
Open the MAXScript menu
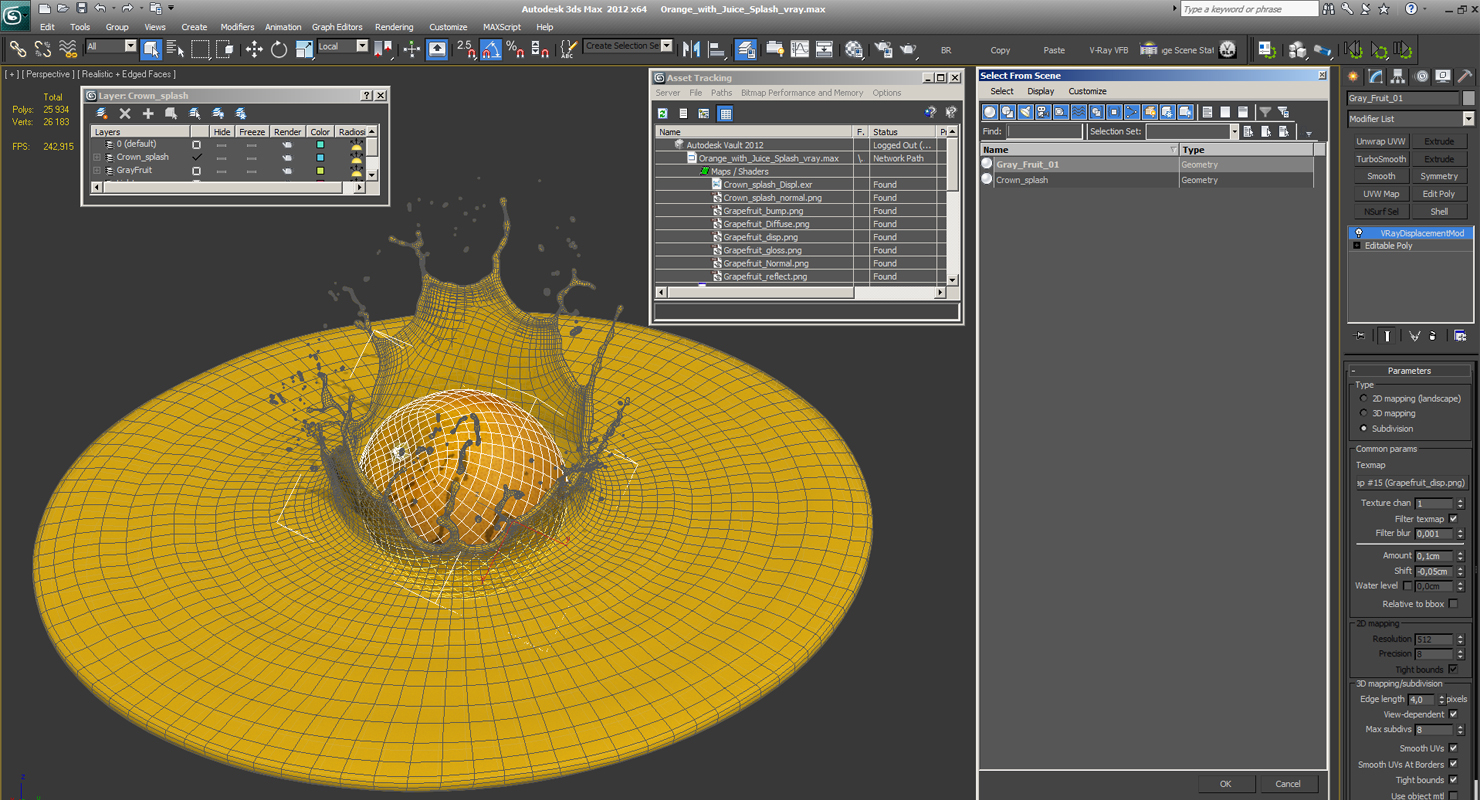(502, 27)
